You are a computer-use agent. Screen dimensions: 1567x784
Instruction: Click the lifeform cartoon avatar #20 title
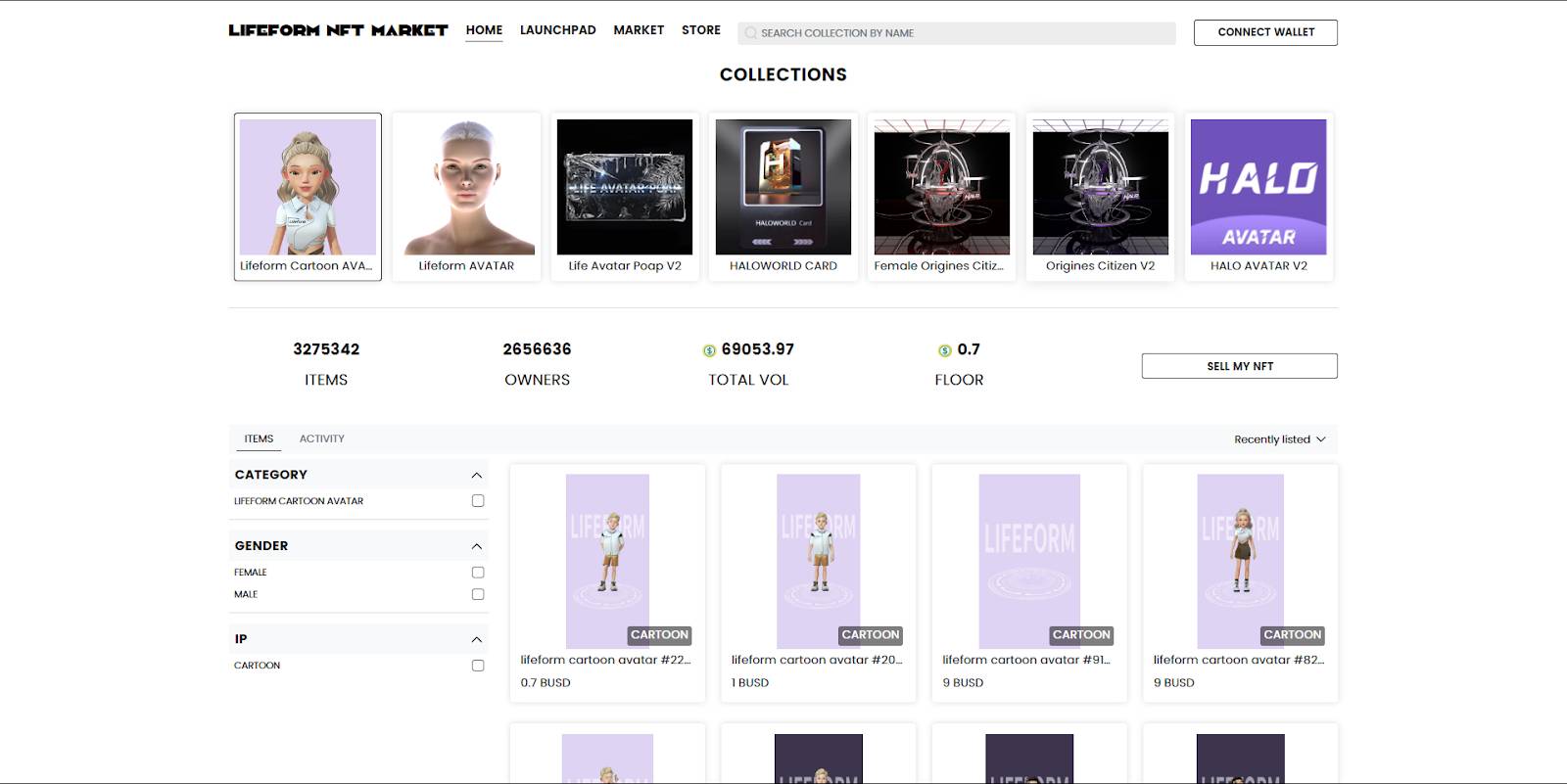(817, 660)
